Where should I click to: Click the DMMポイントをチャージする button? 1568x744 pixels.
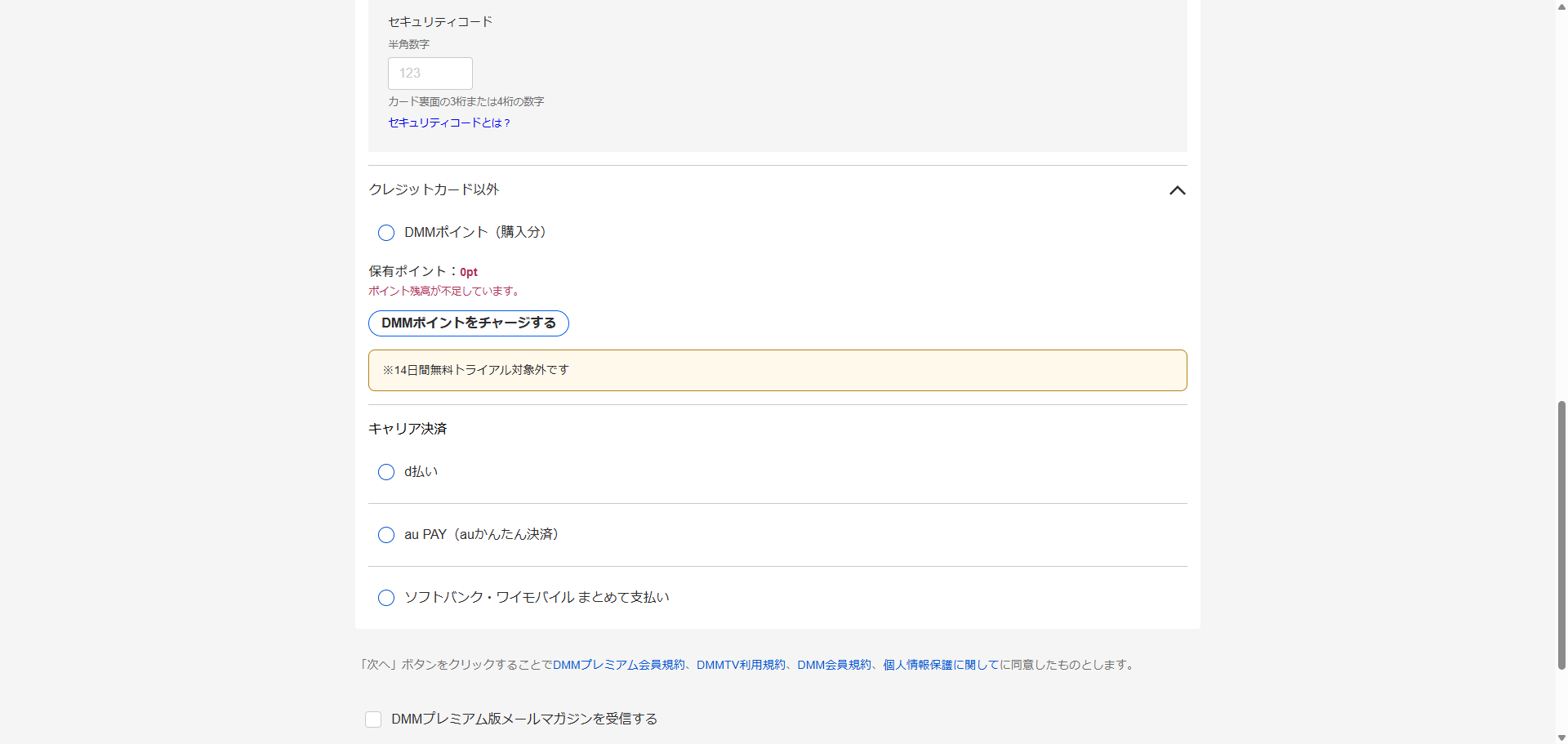coord(468,323)
